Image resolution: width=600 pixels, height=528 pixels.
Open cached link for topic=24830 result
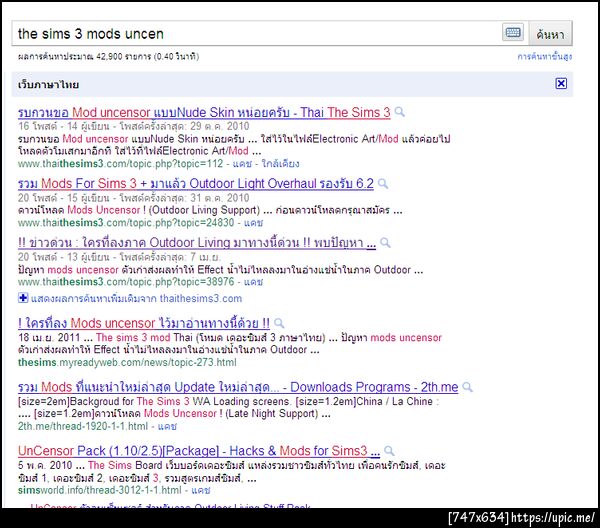(x=253, y=223)
